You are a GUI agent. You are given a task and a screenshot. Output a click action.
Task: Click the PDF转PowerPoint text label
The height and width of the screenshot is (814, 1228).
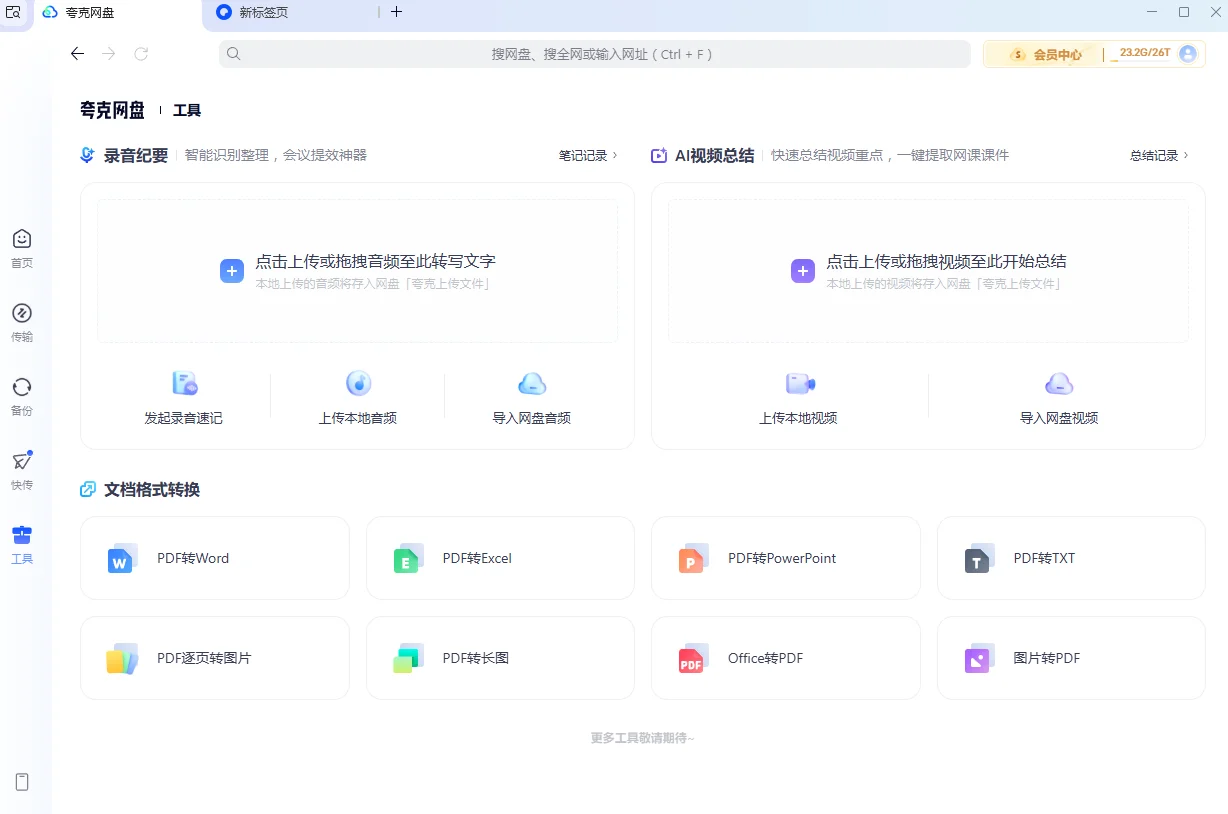(x=782, y=558)
